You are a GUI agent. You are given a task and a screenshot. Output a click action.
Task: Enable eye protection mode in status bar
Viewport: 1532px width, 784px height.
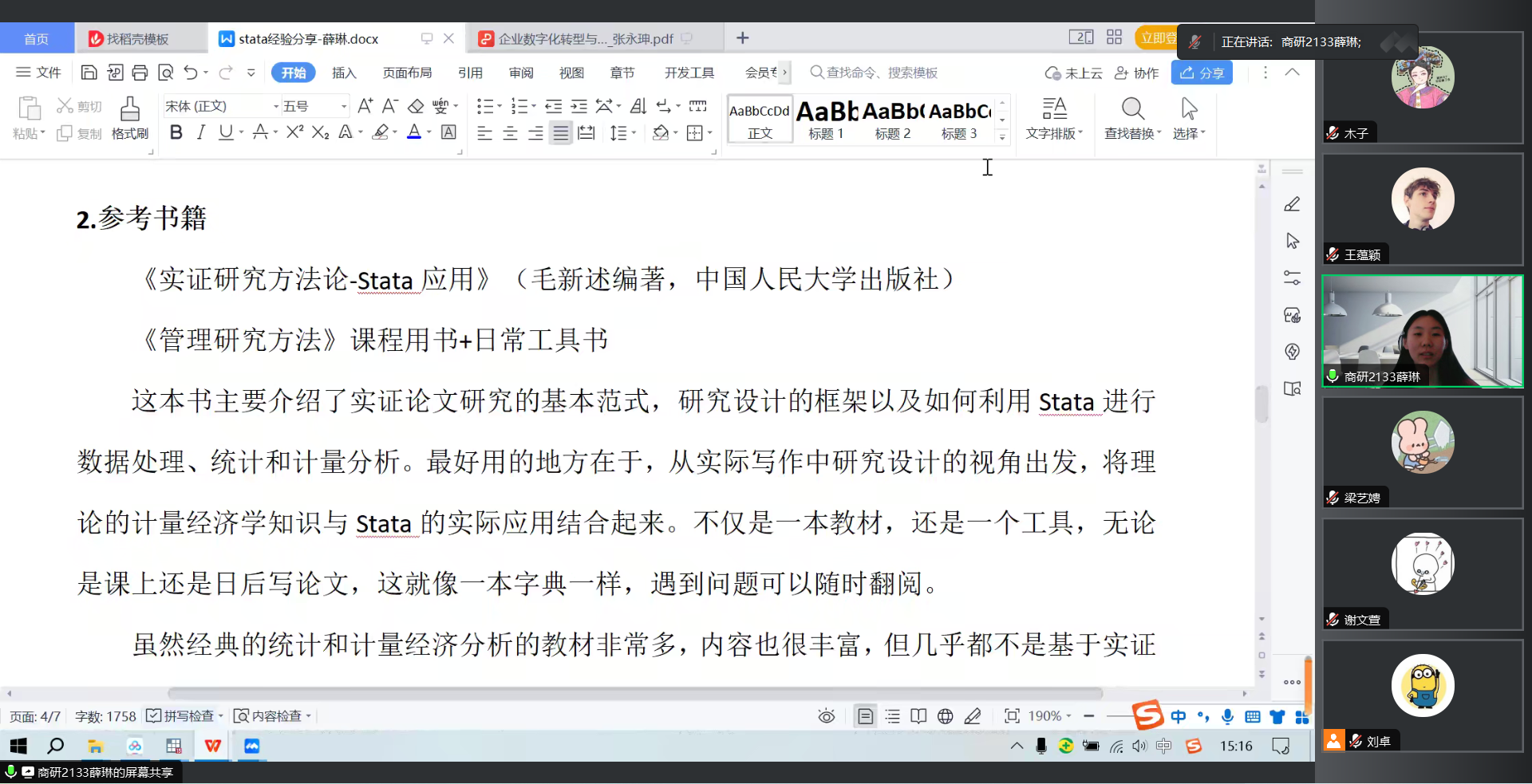point(827,716)
